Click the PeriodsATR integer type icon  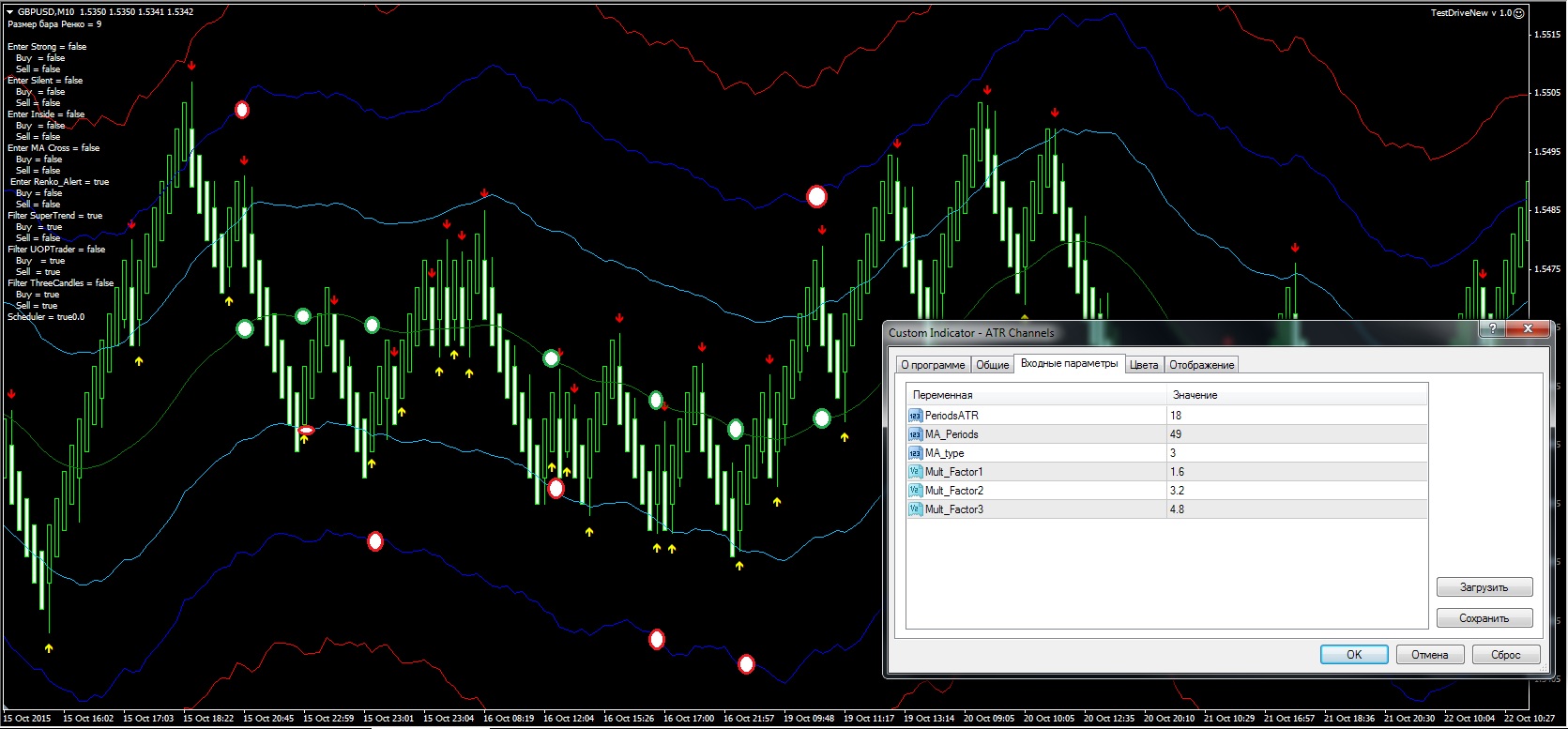click(915, 416)
